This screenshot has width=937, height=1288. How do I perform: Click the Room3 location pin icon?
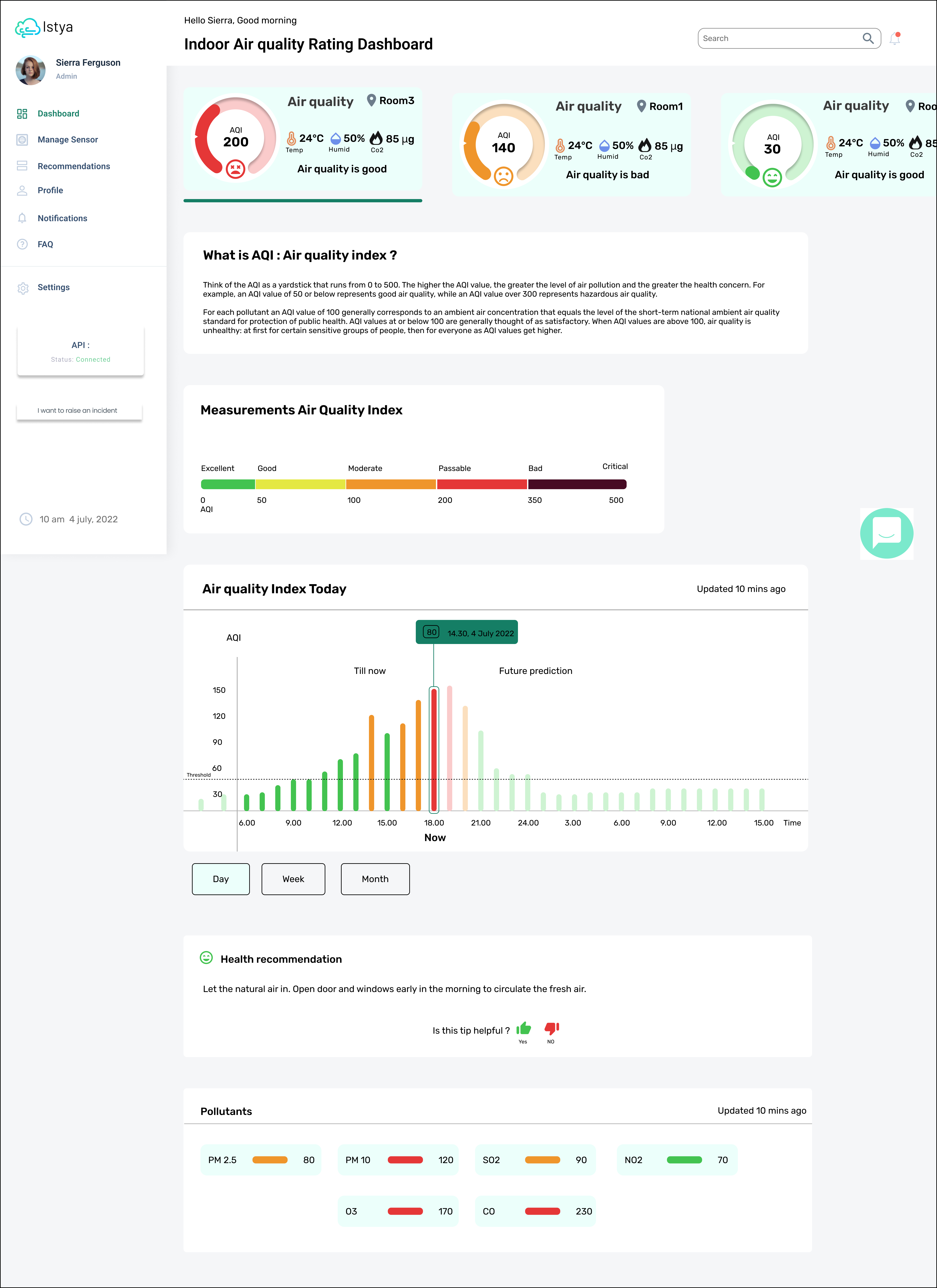[371, 101]
